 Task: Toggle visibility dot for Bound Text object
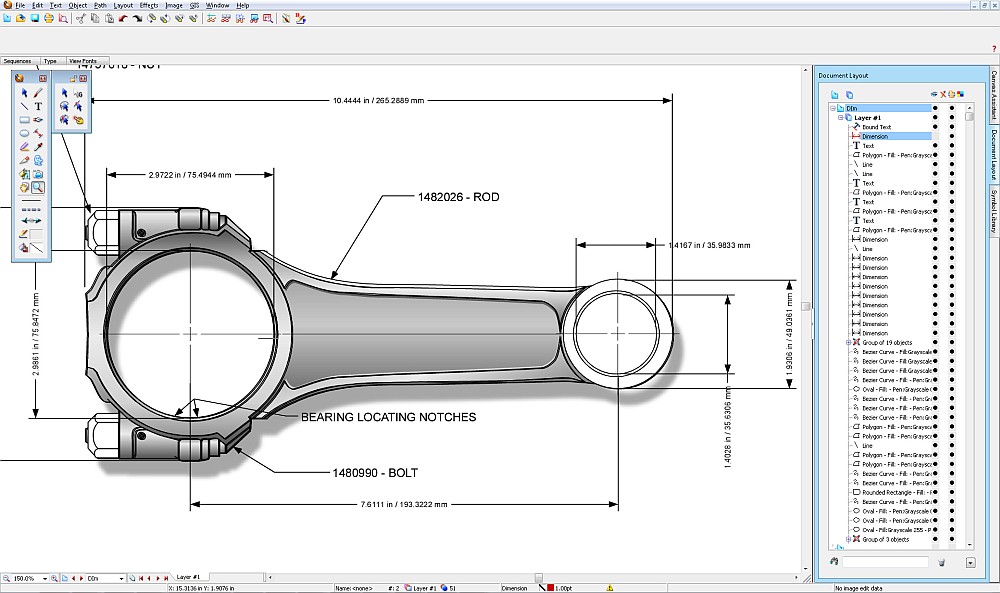[934, 127]
